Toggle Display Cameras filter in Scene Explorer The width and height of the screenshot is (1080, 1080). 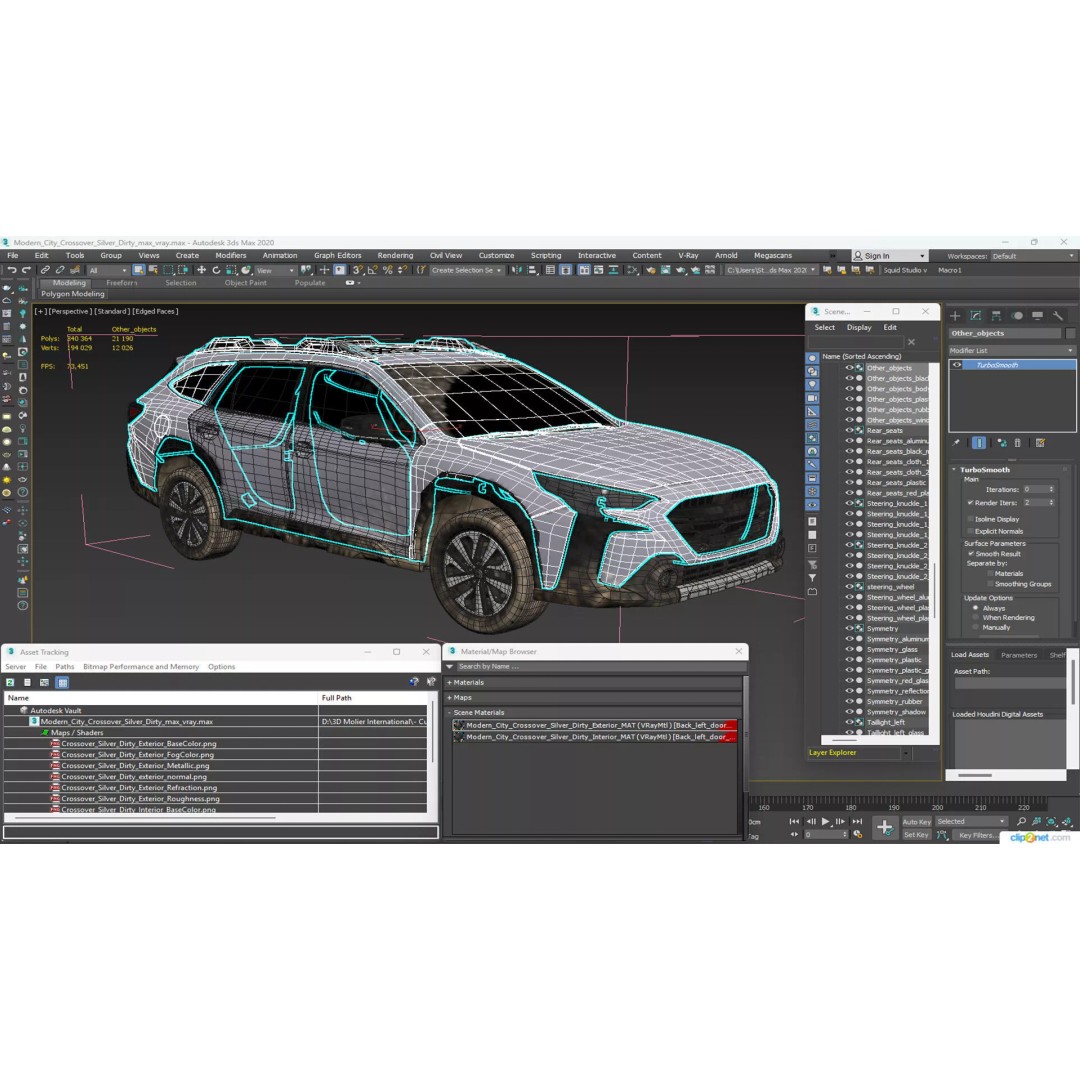[x=812, y=398]
